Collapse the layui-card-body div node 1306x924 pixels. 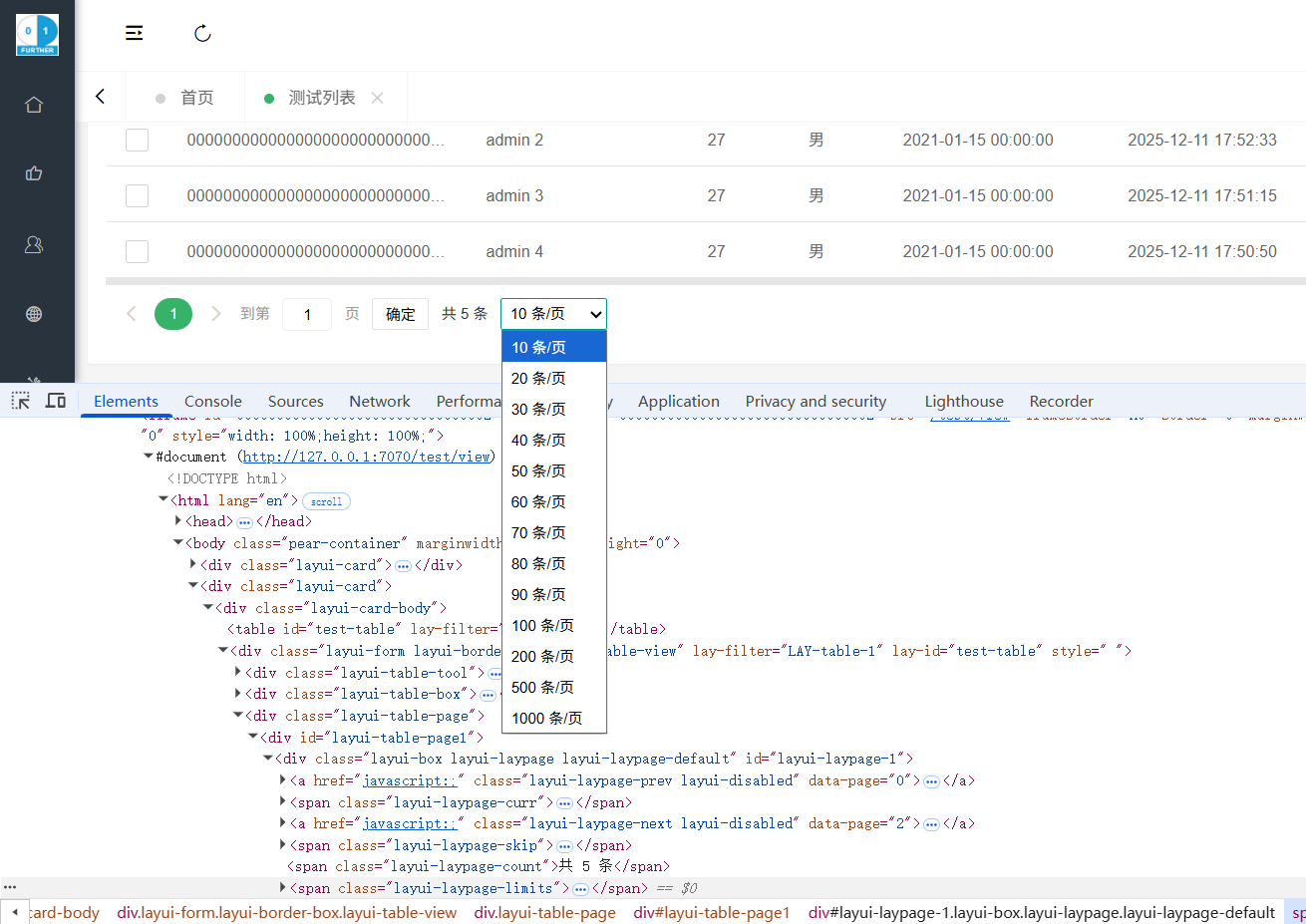[208, 608]
